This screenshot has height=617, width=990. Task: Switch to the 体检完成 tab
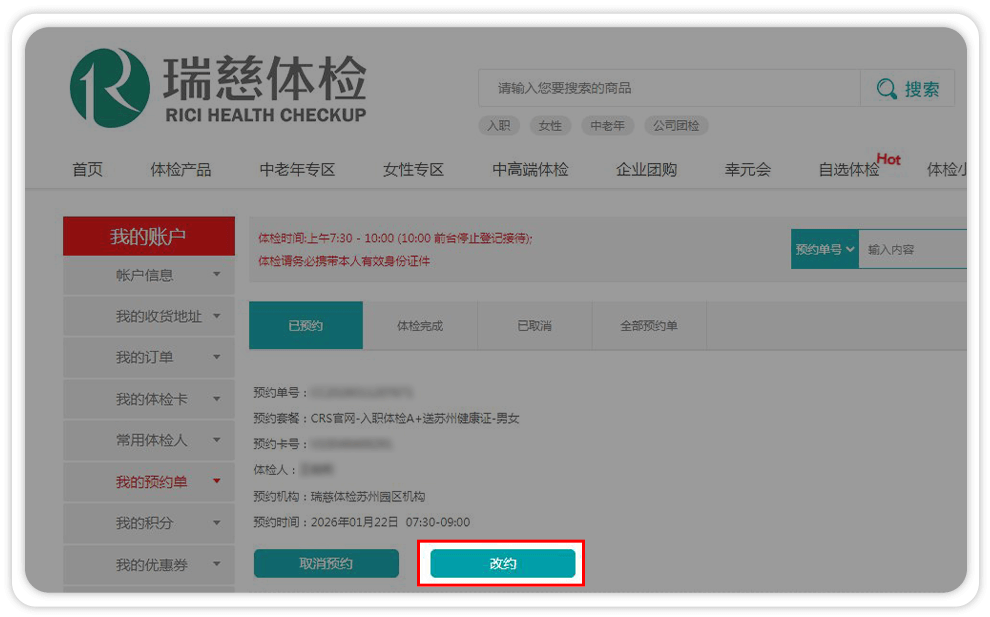click(x=420, y=326)
